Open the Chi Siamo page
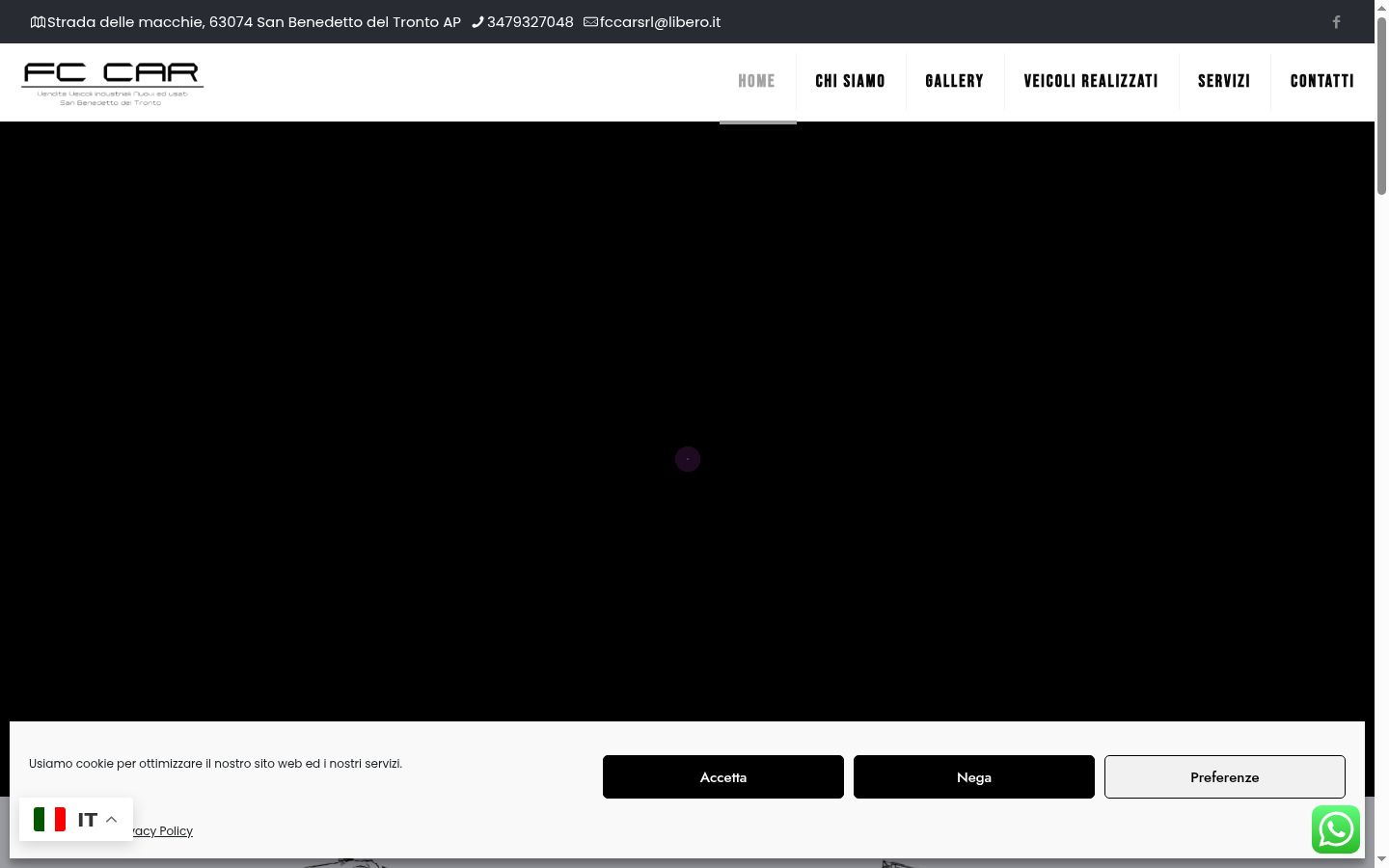Screen dimensions: 1389x868 click(x=850, y=81)
